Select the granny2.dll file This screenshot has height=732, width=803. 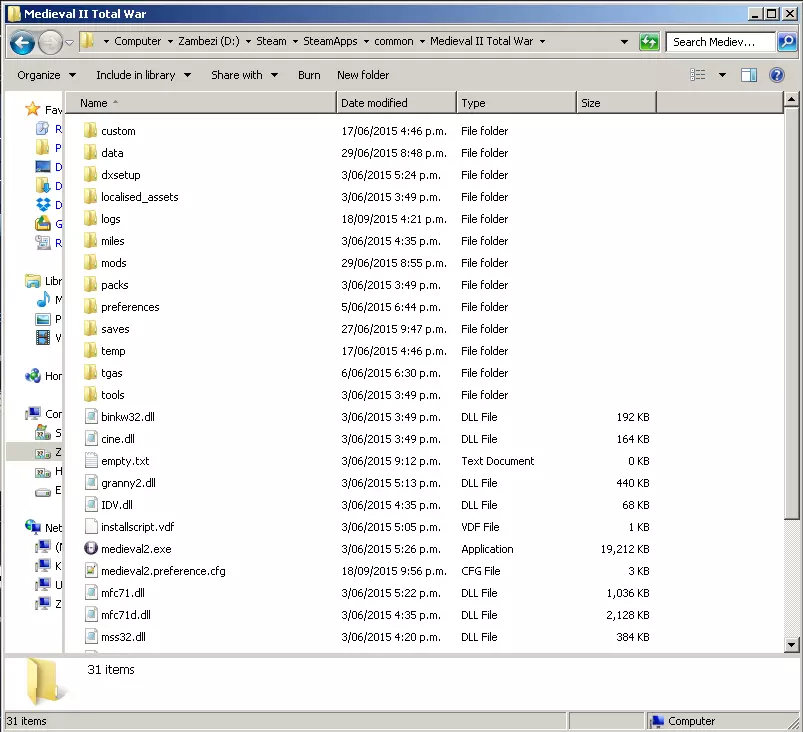point(128,483)
